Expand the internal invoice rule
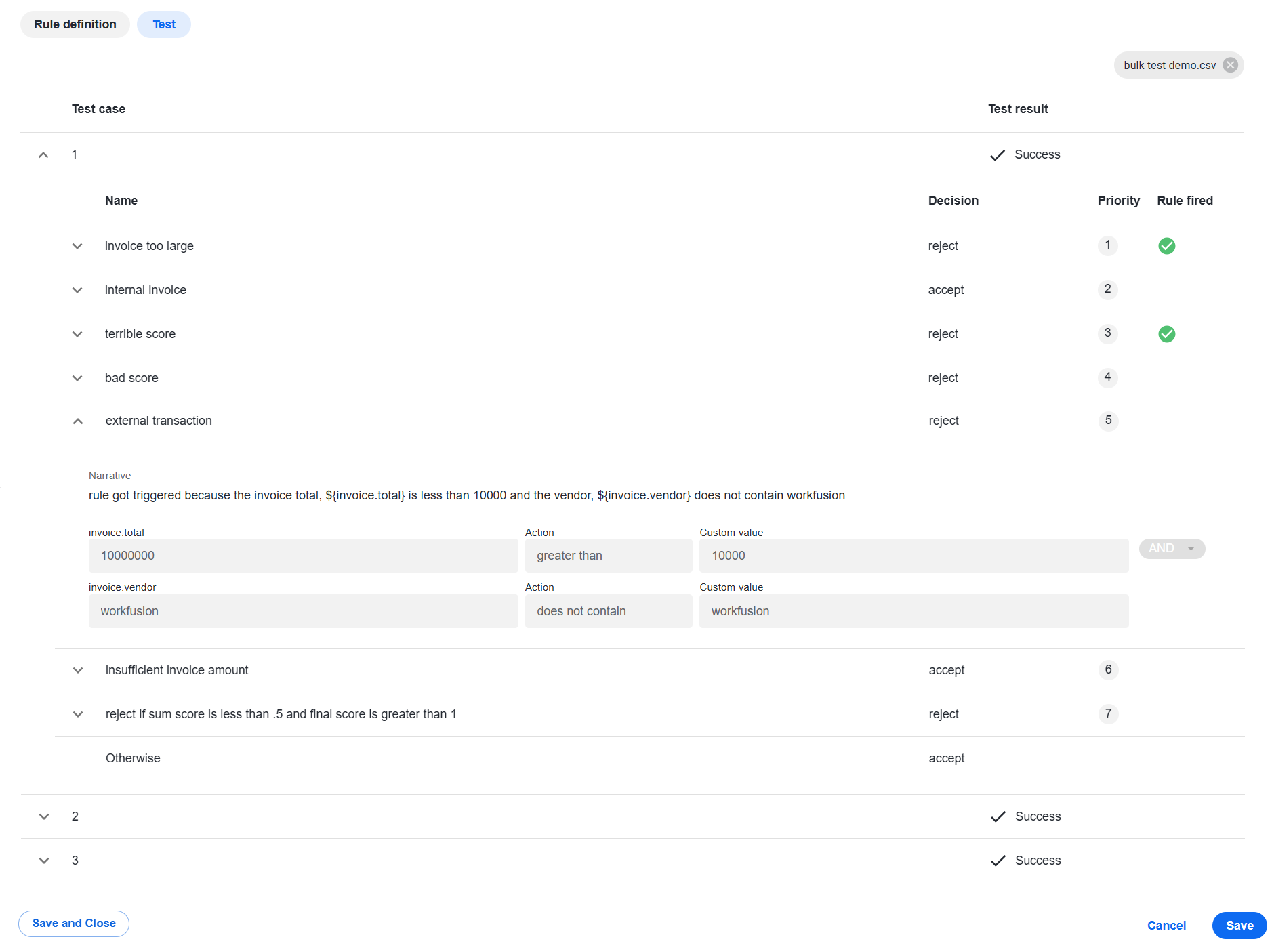Viewport: 1272px width, 952px height. point(77,290)
